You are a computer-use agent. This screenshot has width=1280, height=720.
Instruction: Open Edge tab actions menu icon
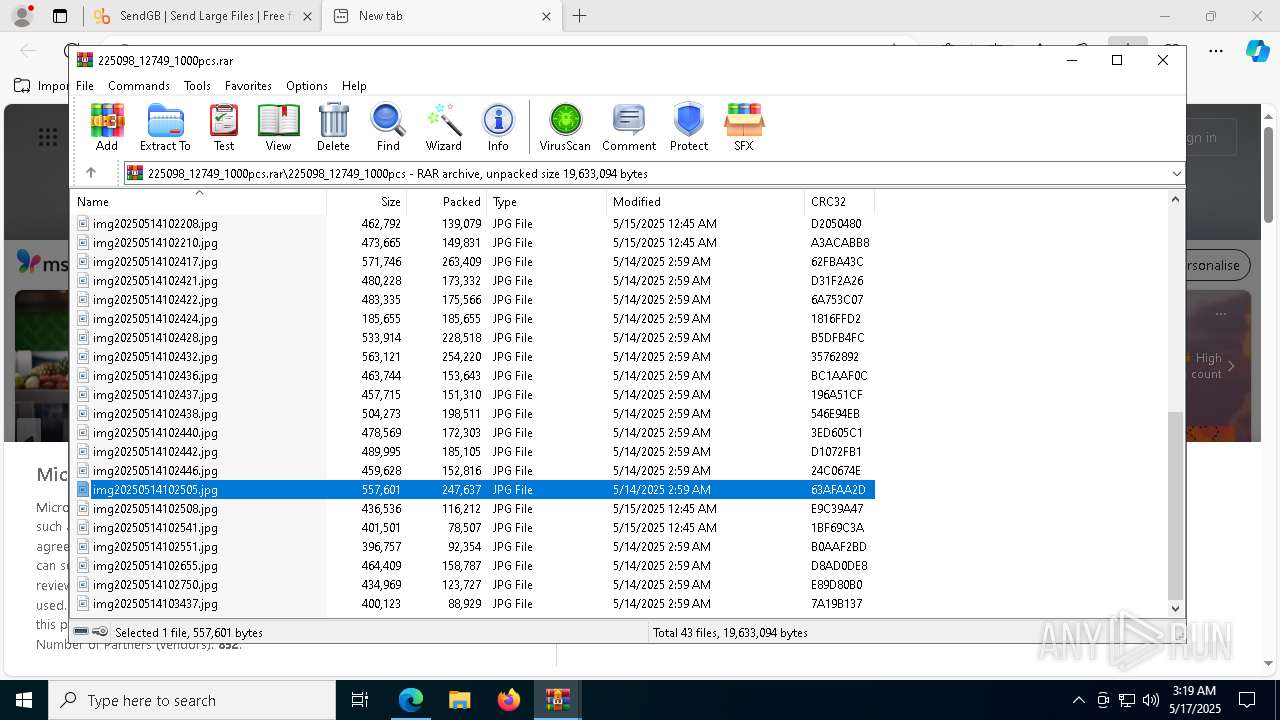tap(60, 16)
